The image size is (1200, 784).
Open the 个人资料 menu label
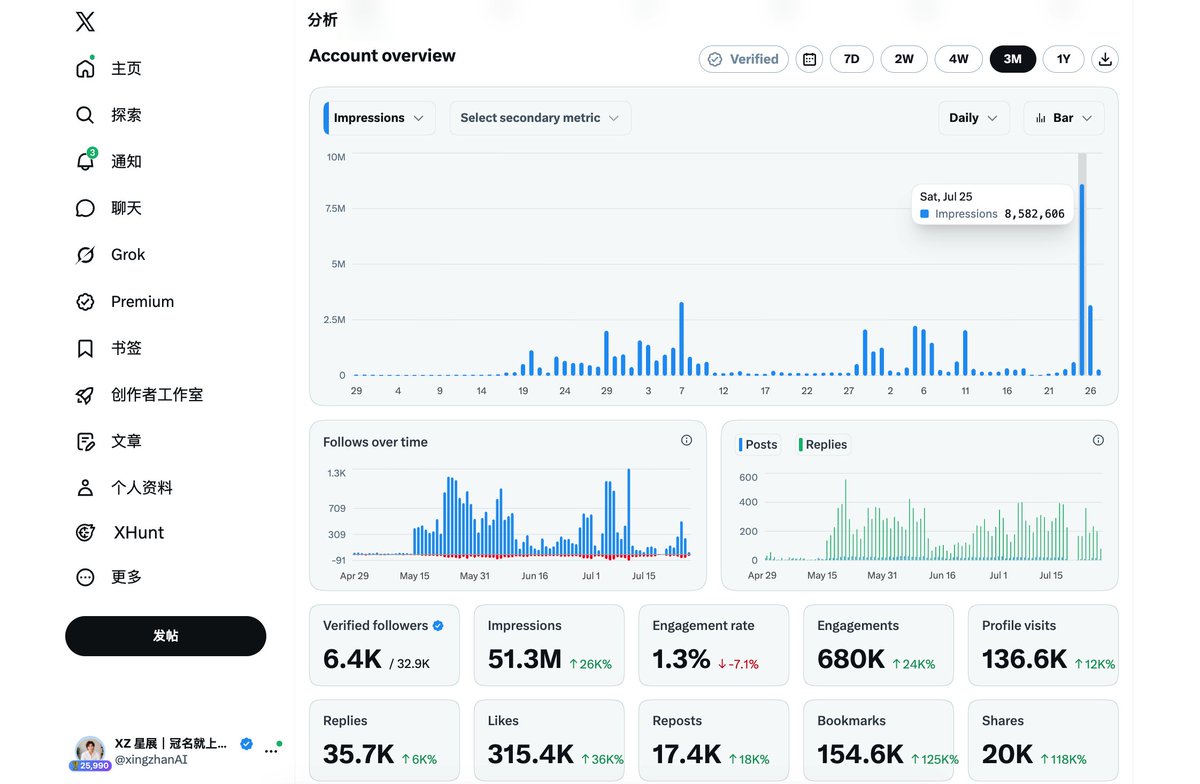coord(142,488)
